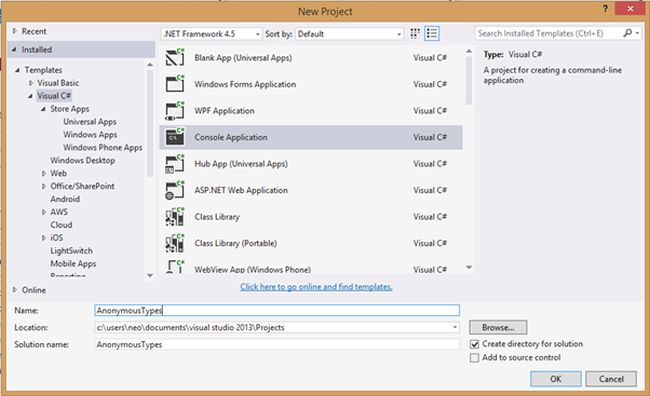Select Universal Apps under Store Apps

90,122
